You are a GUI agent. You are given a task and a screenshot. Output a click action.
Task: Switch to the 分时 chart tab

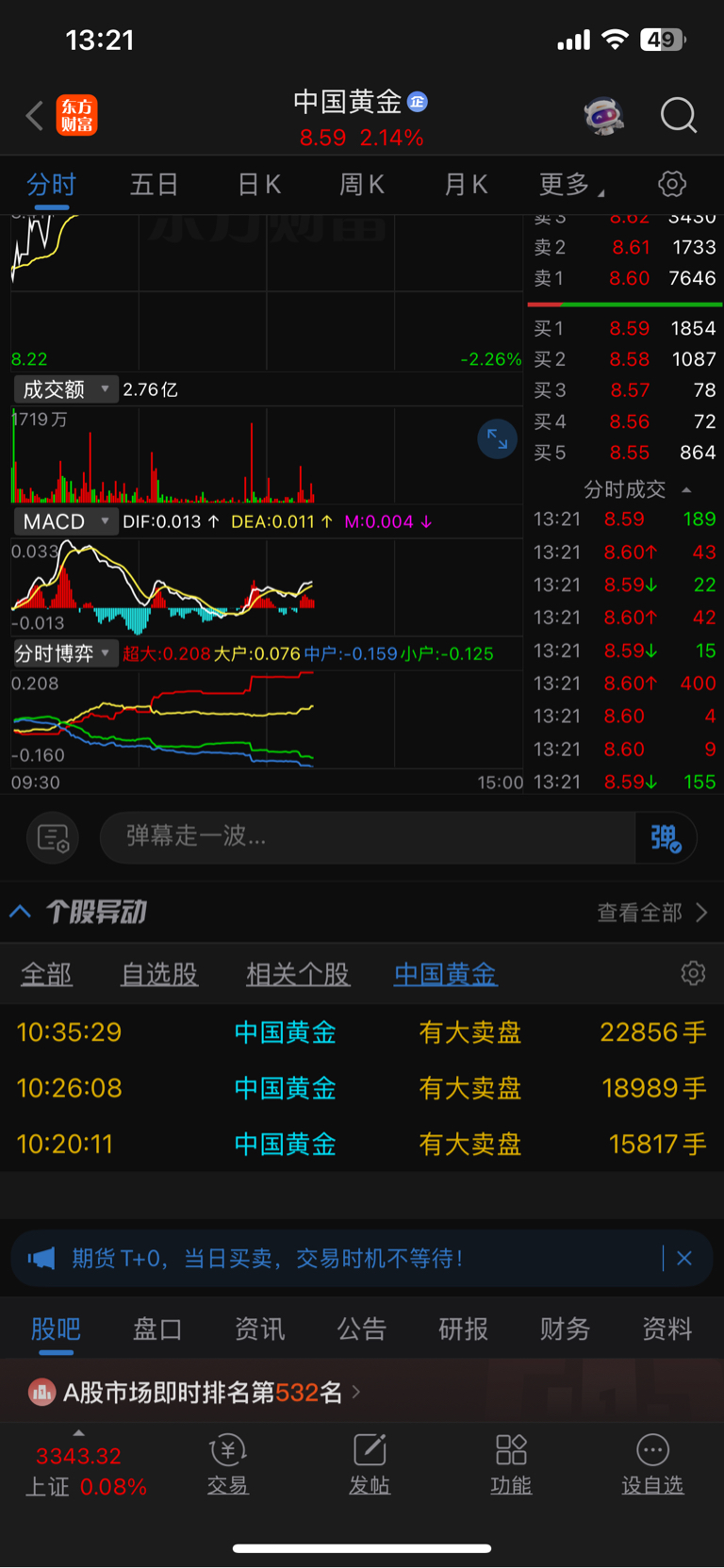pos(51,184)
